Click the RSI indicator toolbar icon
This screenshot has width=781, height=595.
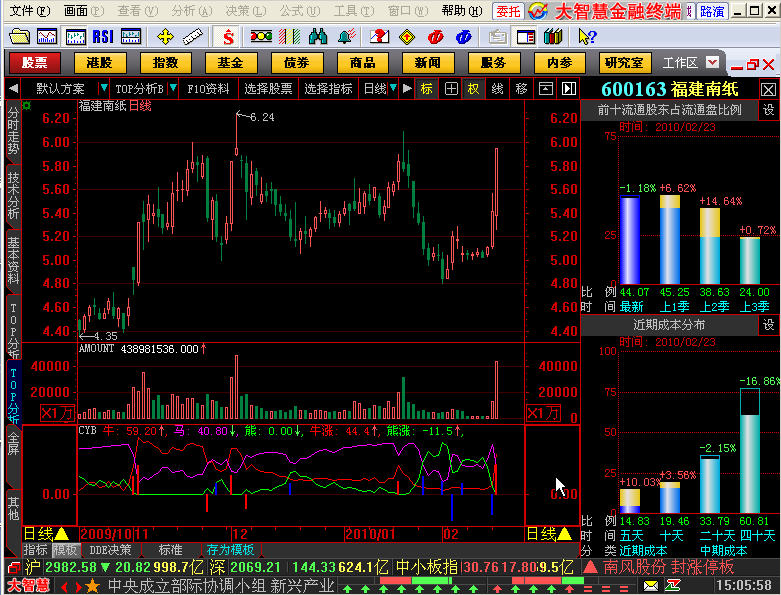point(102,37)
